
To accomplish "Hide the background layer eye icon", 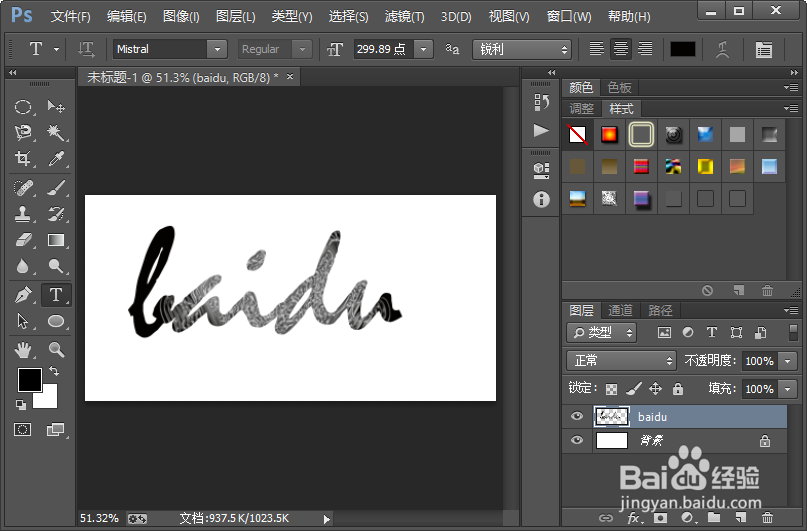I will pyautogui.click(x=577, y=440).
